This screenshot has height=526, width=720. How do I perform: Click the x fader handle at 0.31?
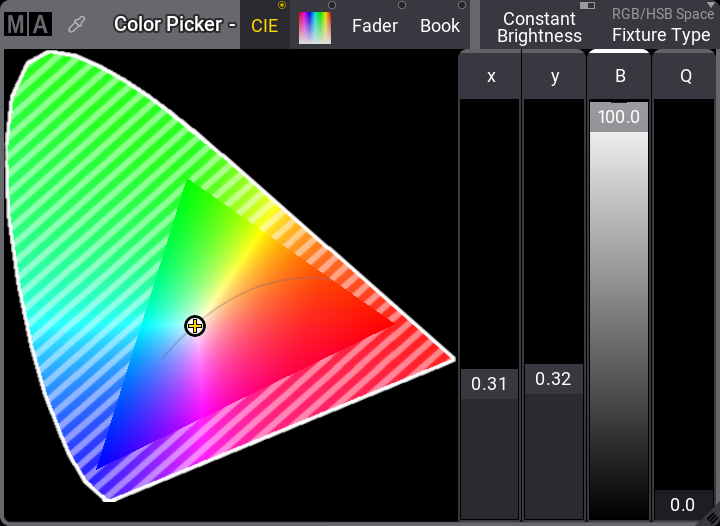(490, 384)
